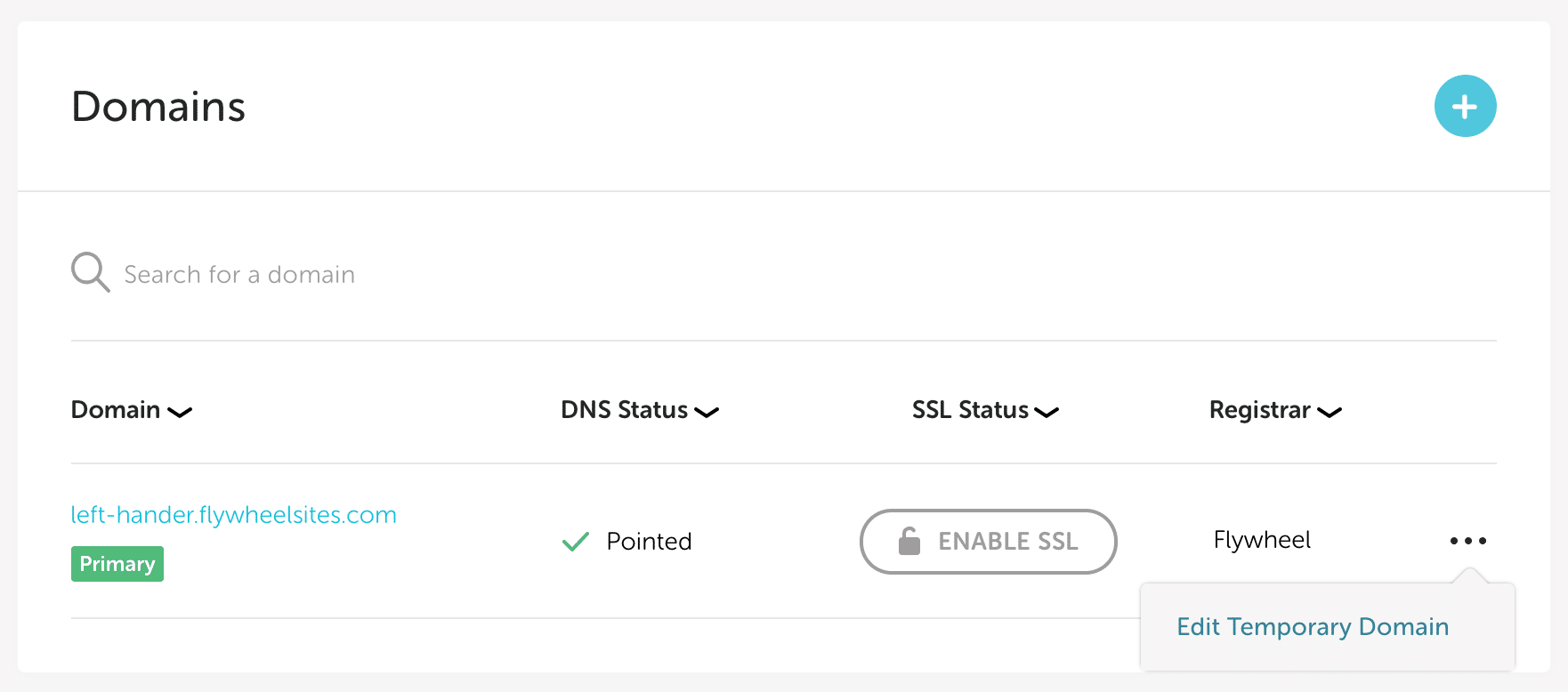Click the chevron beside Registrar

[1330, 413]
